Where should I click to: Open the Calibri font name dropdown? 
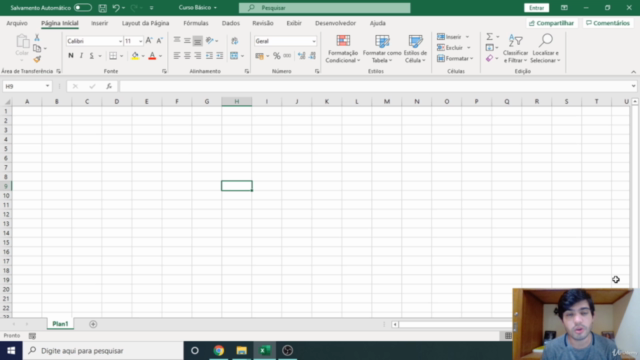(x=120, y=41)
